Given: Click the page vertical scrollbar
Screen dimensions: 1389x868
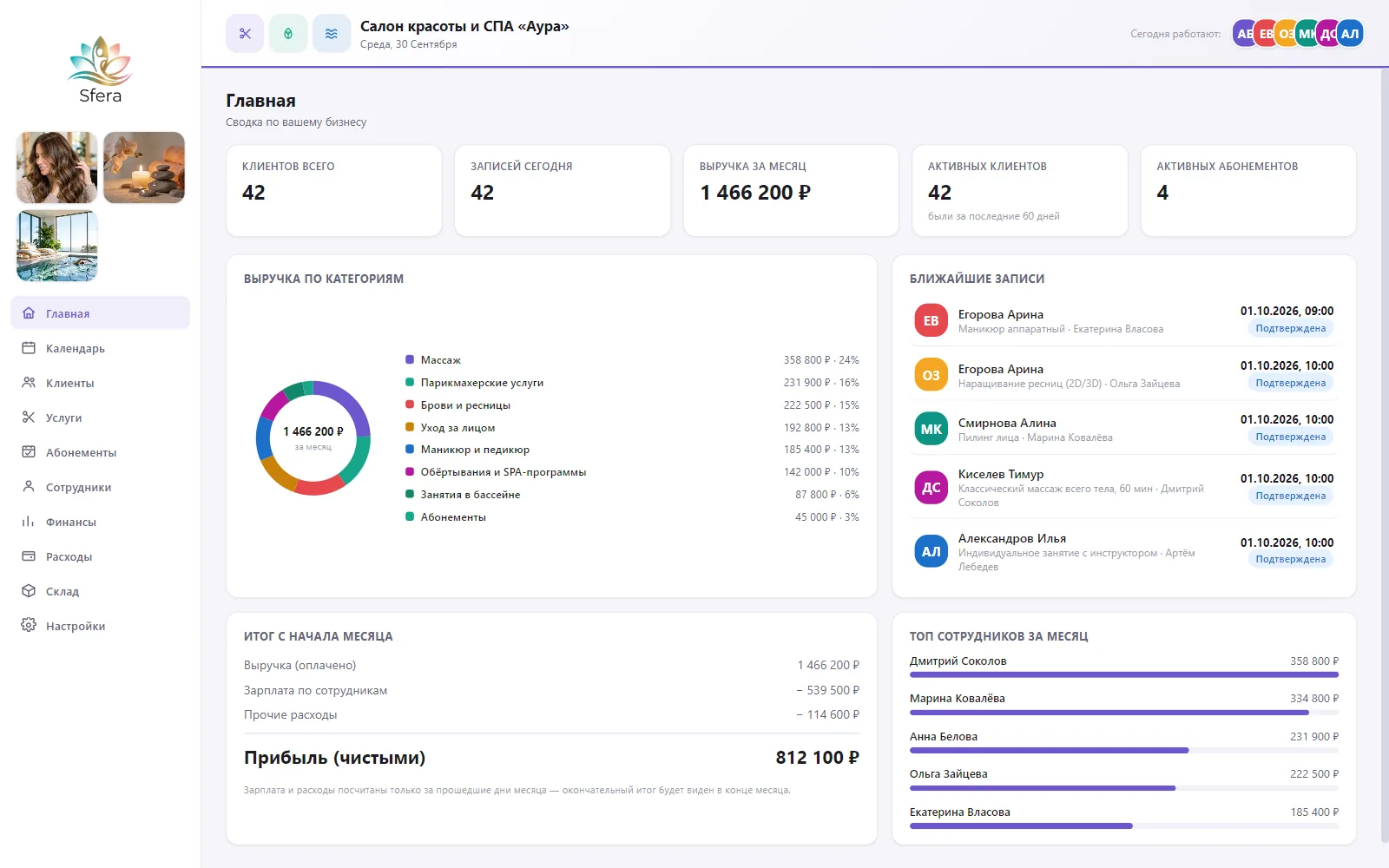Looking at the screenshot, I should [x=1384, y=456].
